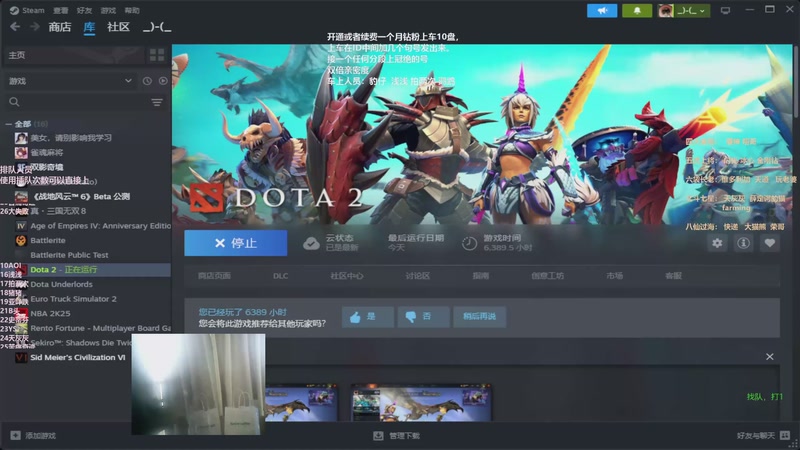
Task: Select the Battlerite game icon
Action: (21, 240)
